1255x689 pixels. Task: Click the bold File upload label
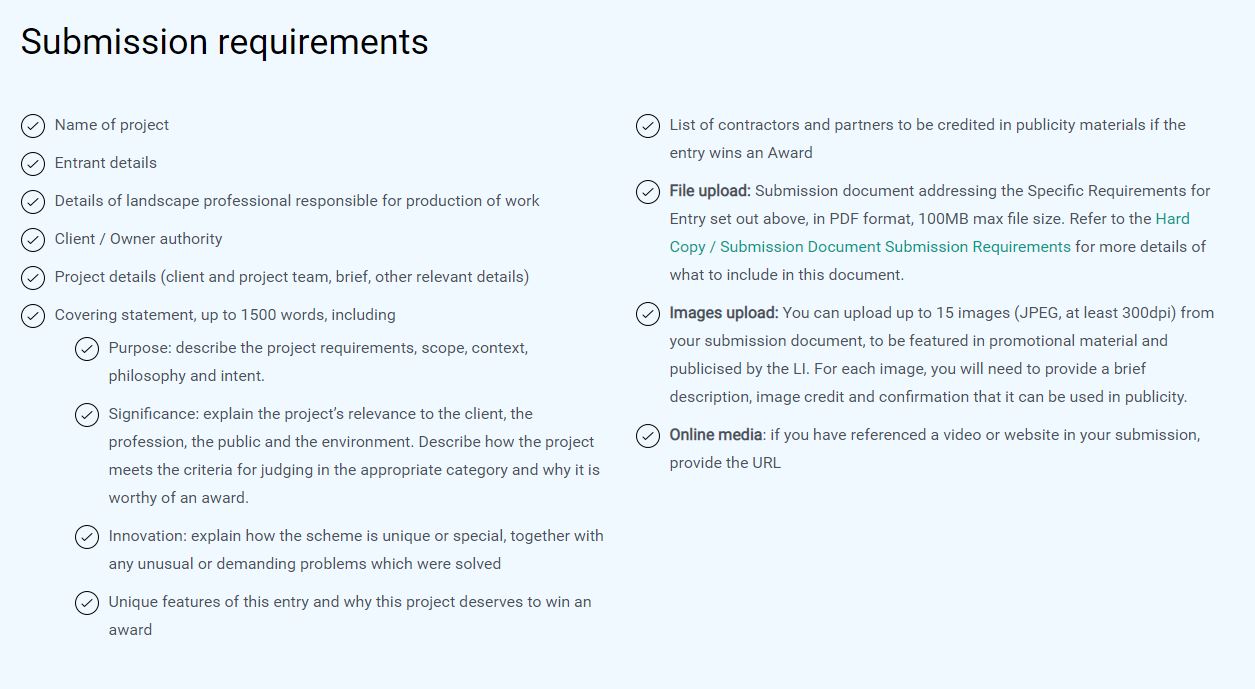pyautogui.click(x=709, y=191)
